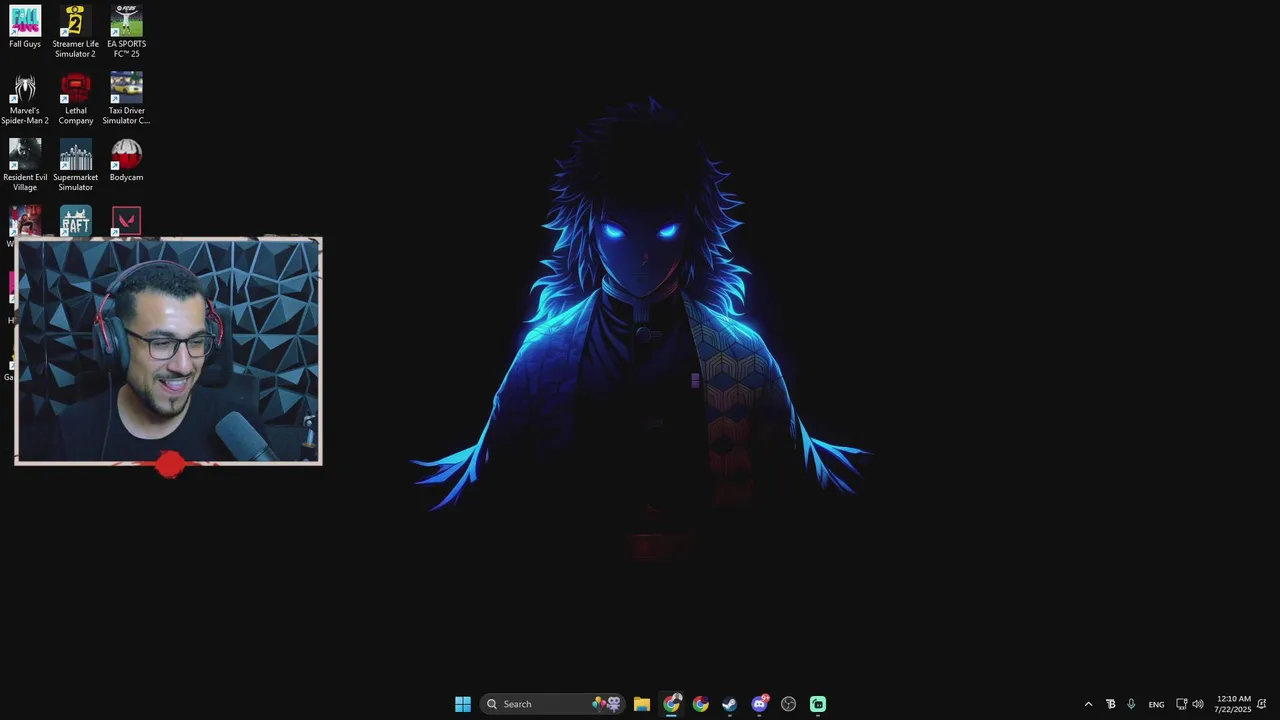The height and width of the screenshot is (720, 1280).
Task: Open the volume speaker tray icon
Action: [1198, 704]
